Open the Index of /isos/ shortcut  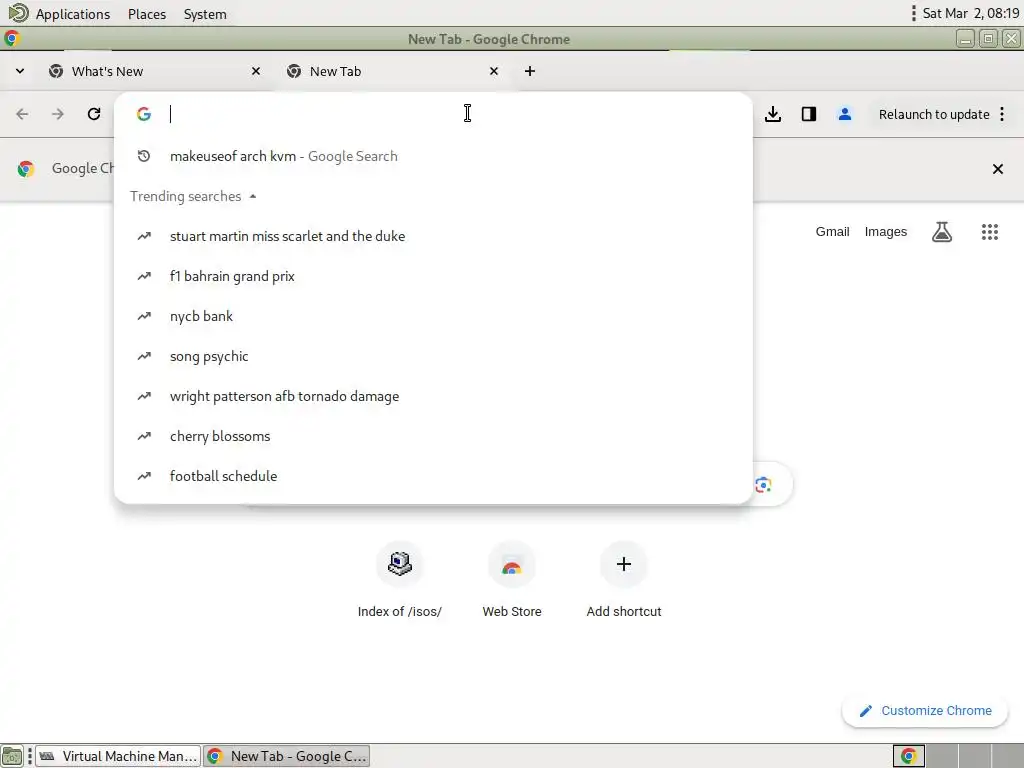click(400, 579)
